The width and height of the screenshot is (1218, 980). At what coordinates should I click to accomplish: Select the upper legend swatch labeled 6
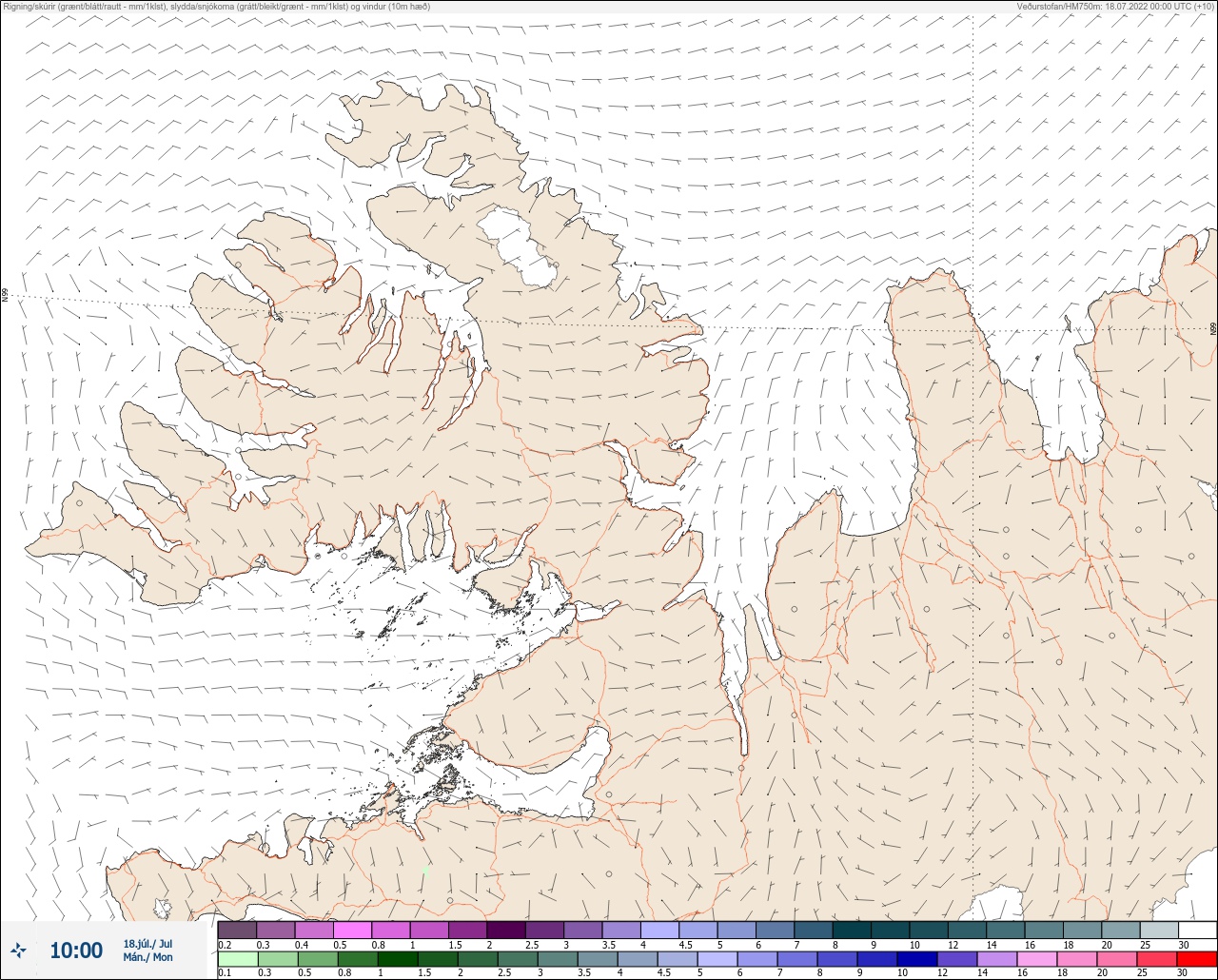pyautogui.click(x=775, y=930)
